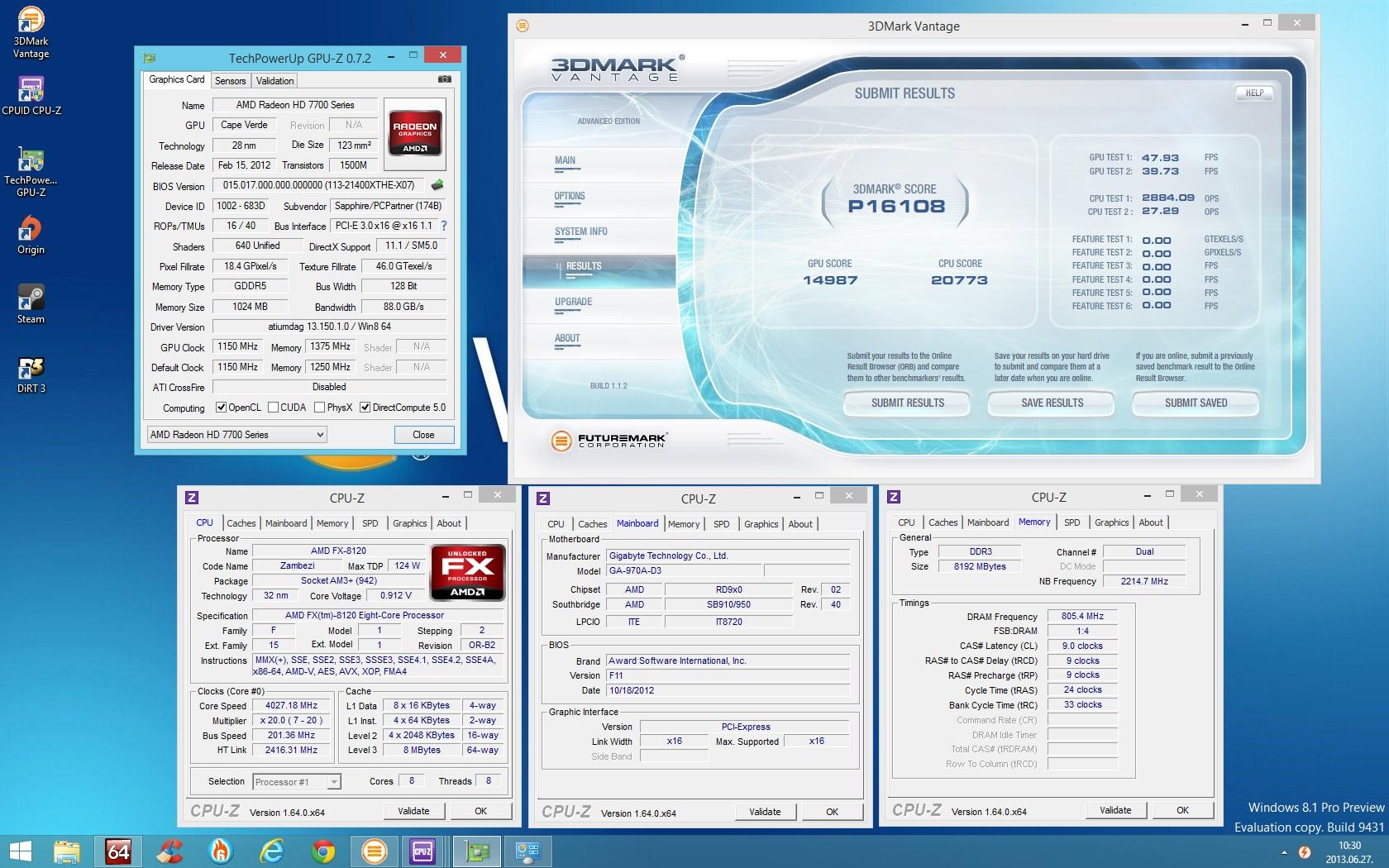Open the AIDA64 taskbar icon
1389x868 pixels.
[118, 851]
